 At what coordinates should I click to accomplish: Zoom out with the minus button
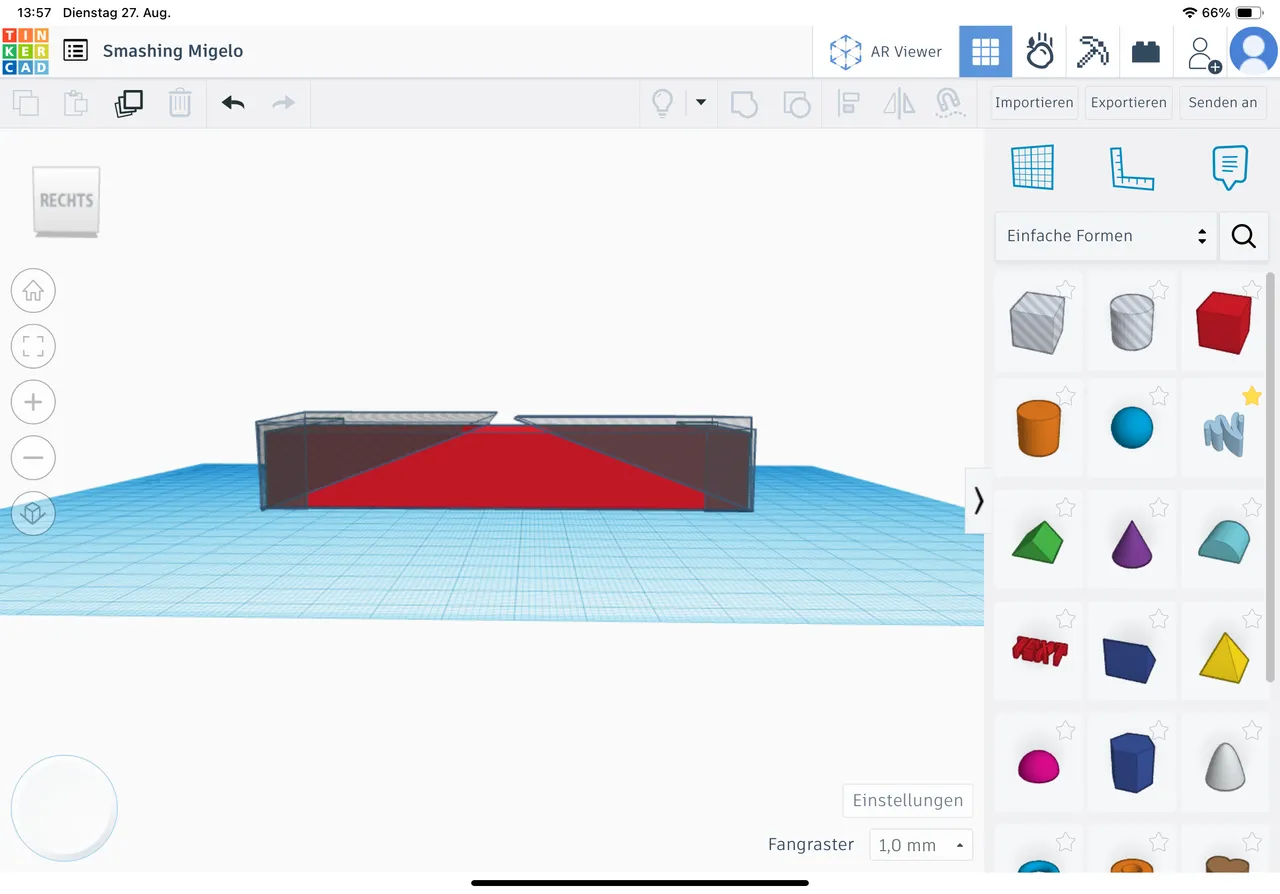(33, 458)
